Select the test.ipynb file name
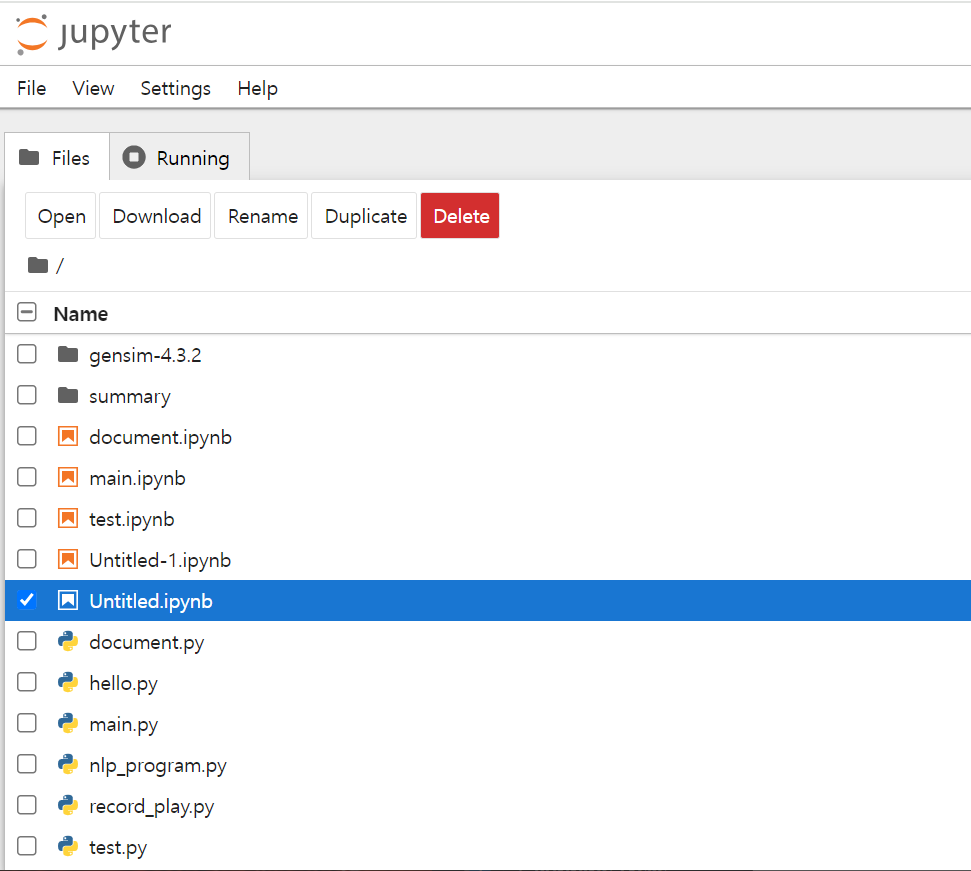Viewport: 971px width, 871px height. pos(132,519)
